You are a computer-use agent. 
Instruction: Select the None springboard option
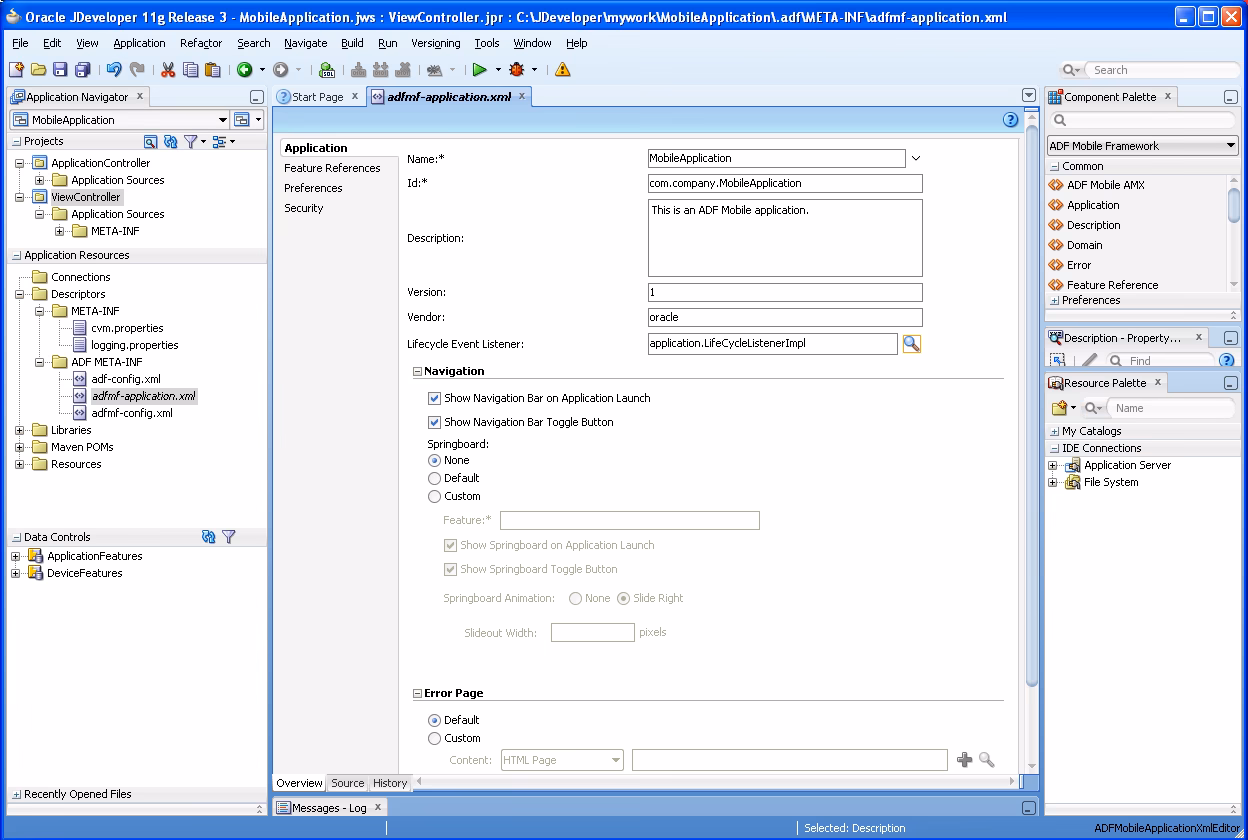point(435,460)
